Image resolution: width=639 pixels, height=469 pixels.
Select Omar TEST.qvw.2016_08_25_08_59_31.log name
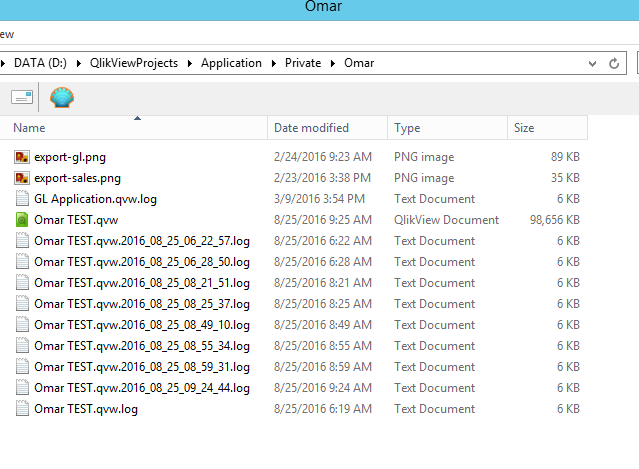tap(142, 367)
